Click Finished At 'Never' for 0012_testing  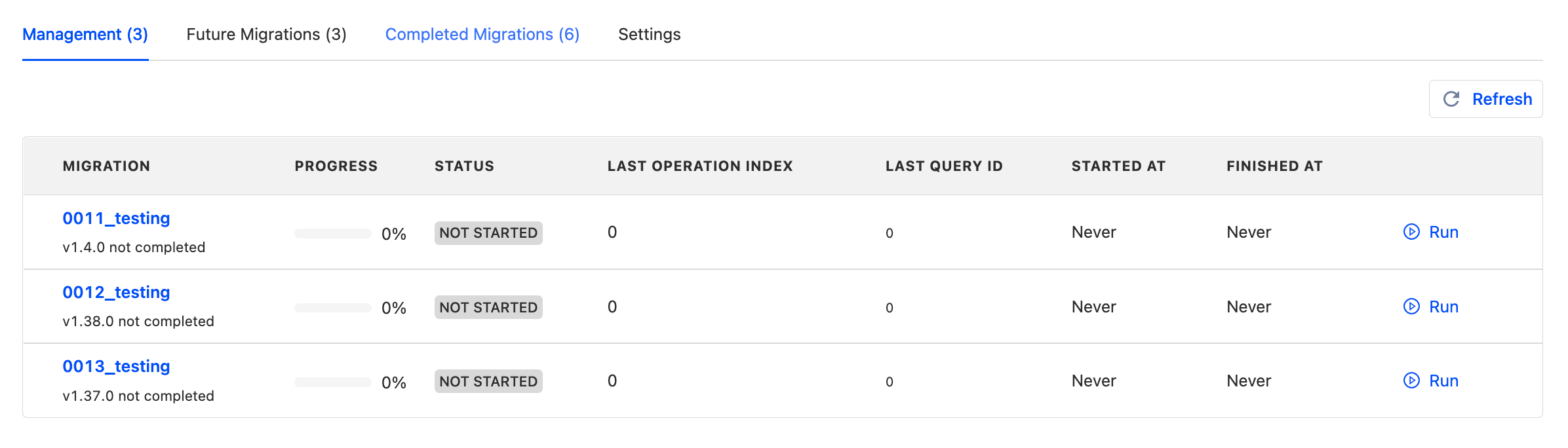click(x=1249, y=307)
